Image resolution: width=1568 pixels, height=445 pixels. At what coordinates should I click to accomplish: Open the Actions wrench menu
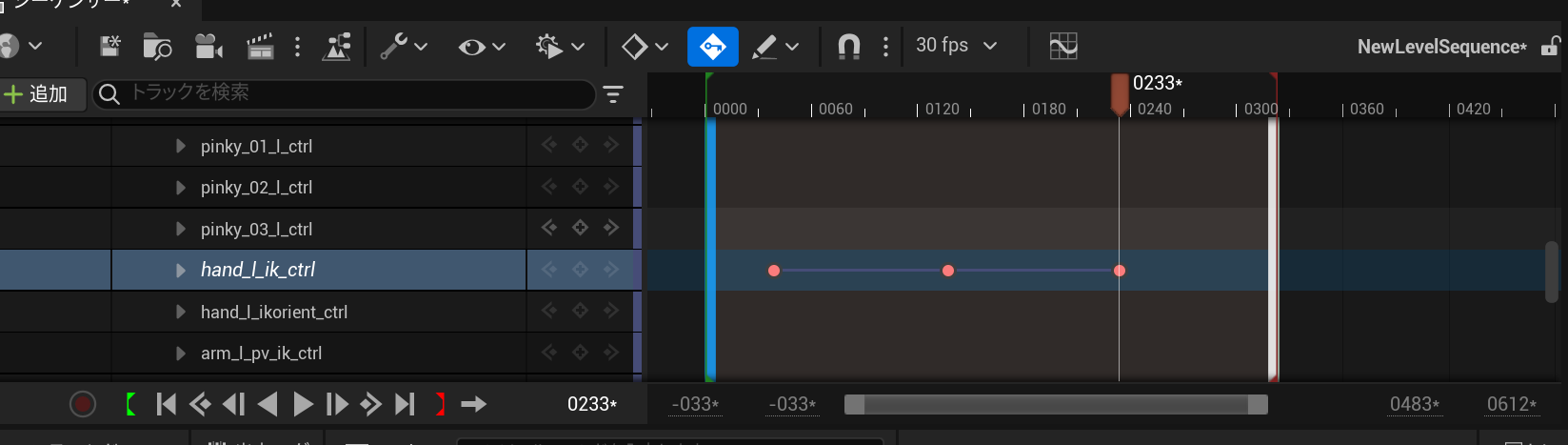(x=404, y=46)
